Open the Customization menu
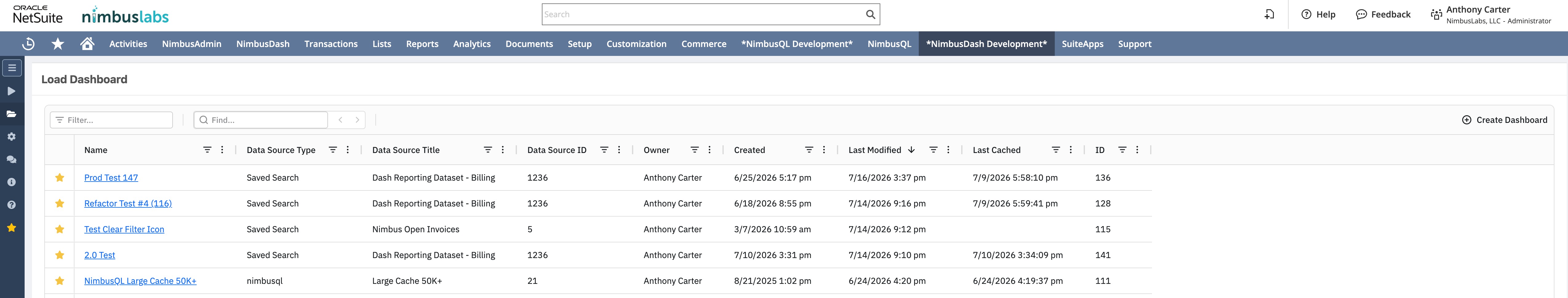1568x298 pixels. click(637, 44)
